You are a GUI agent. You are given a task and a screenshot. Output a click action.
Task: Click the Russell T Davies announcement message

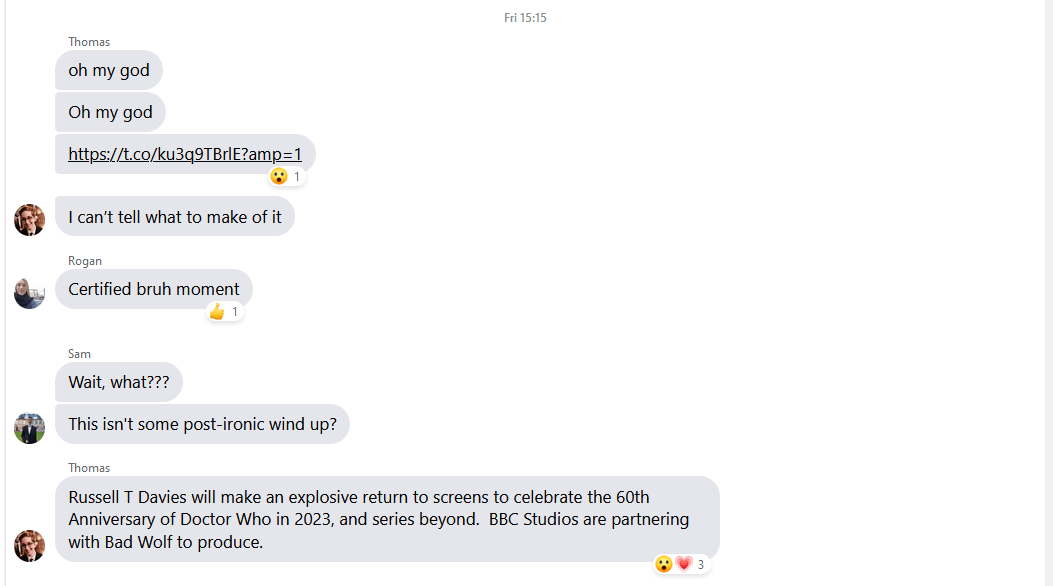point(387,519)
